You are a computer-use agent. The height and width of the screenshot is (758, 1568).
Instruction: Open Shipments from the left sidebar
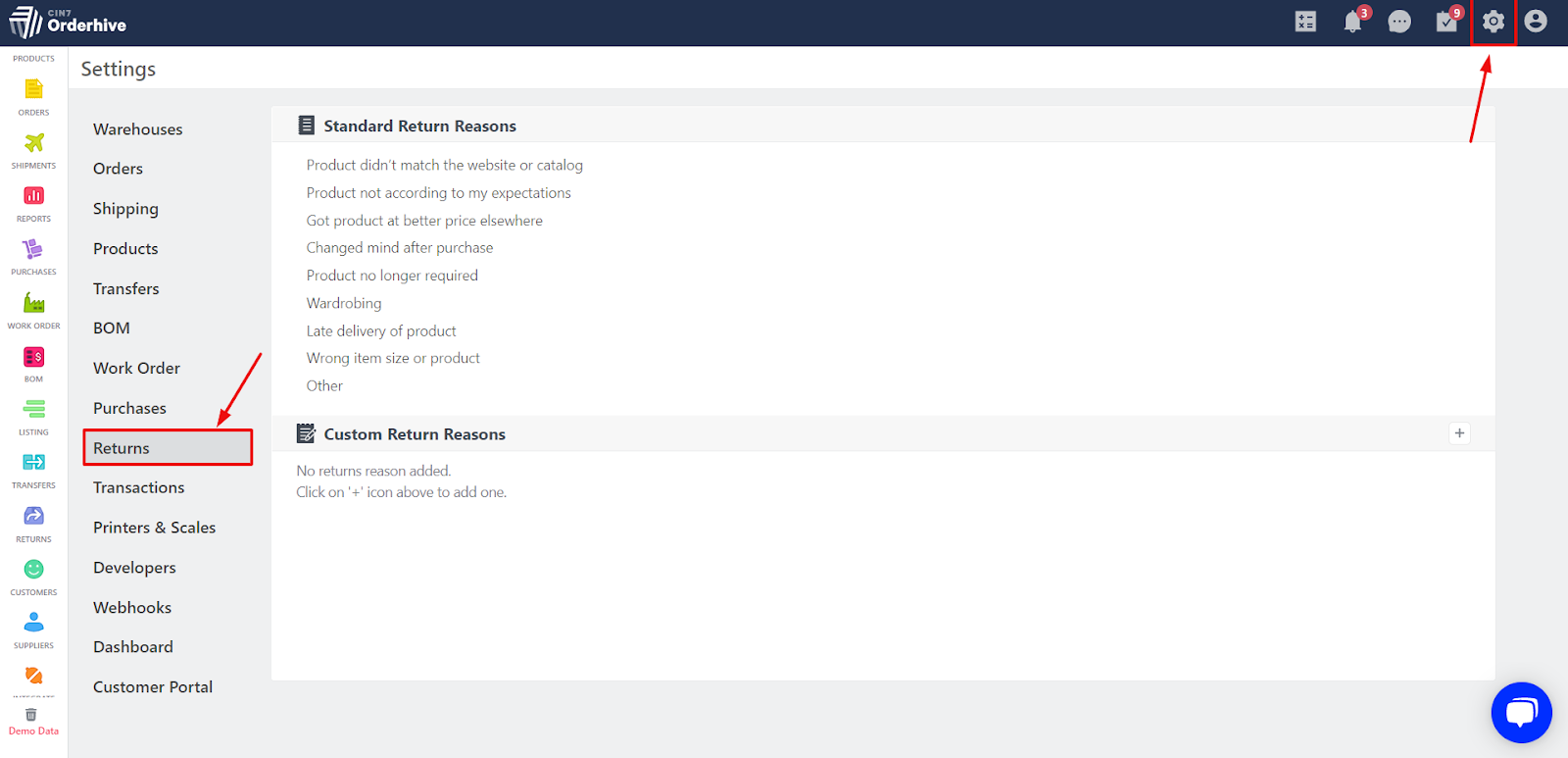pyautogui.click(x=33, y=142)
